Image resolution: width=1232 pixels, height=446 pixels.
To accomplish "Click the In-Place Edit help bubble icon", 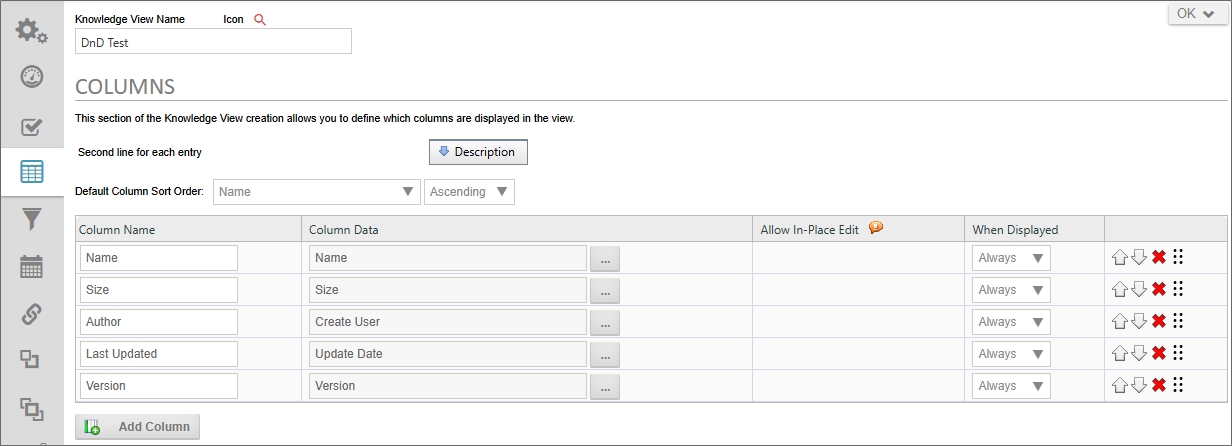I will pyautogui.click(x=876, y=228).
